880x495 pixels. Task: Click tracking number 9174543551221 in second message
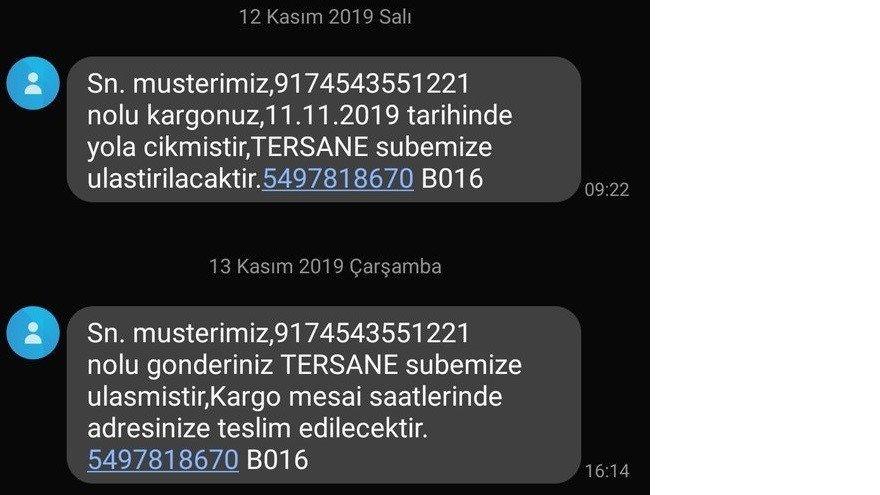pos(372,333)
